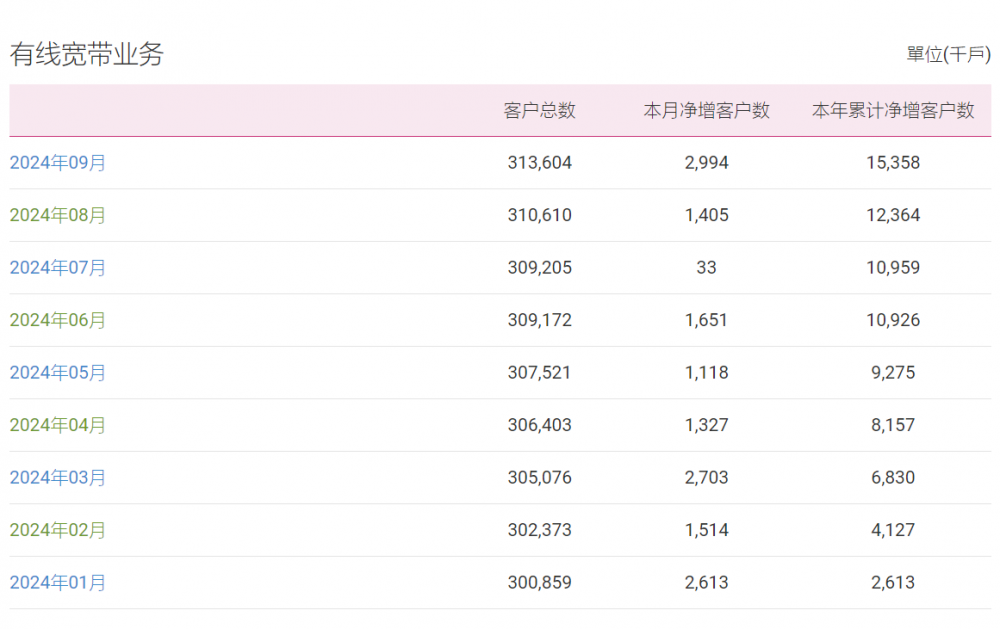Open the 2024年07月 link
Screen dimensions: 1000x629
coord(57,267)
